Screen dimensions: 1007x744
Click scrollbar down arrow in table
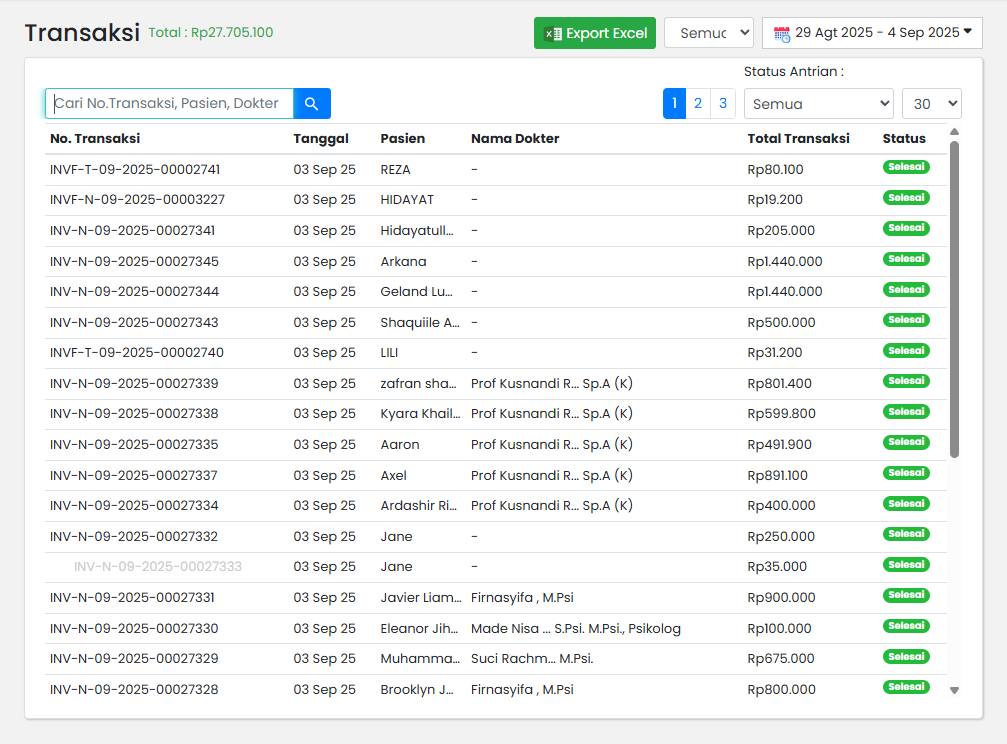[954, 690]
